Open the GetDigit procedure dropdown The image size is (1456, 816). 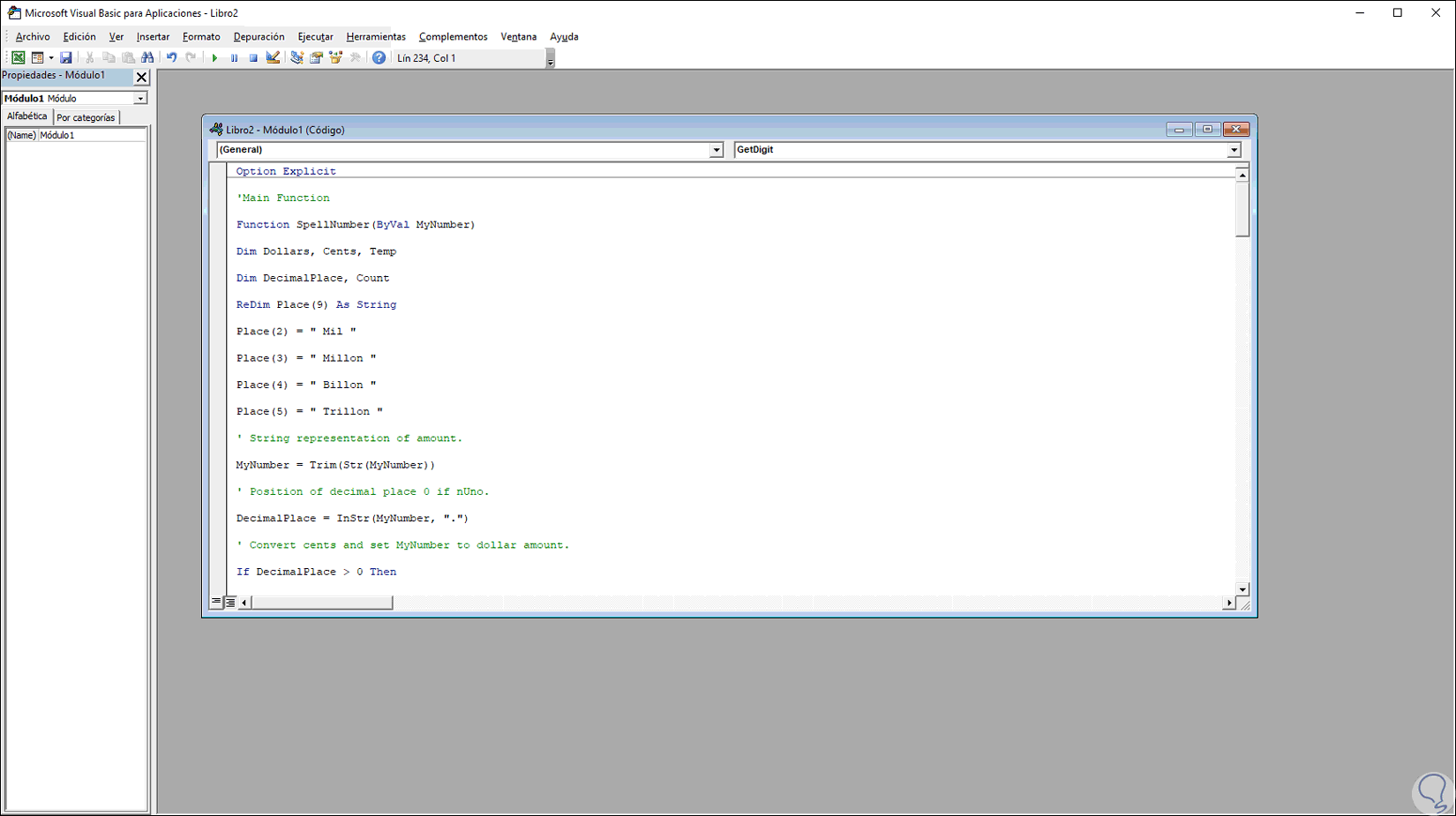(x=1233, y=149)
